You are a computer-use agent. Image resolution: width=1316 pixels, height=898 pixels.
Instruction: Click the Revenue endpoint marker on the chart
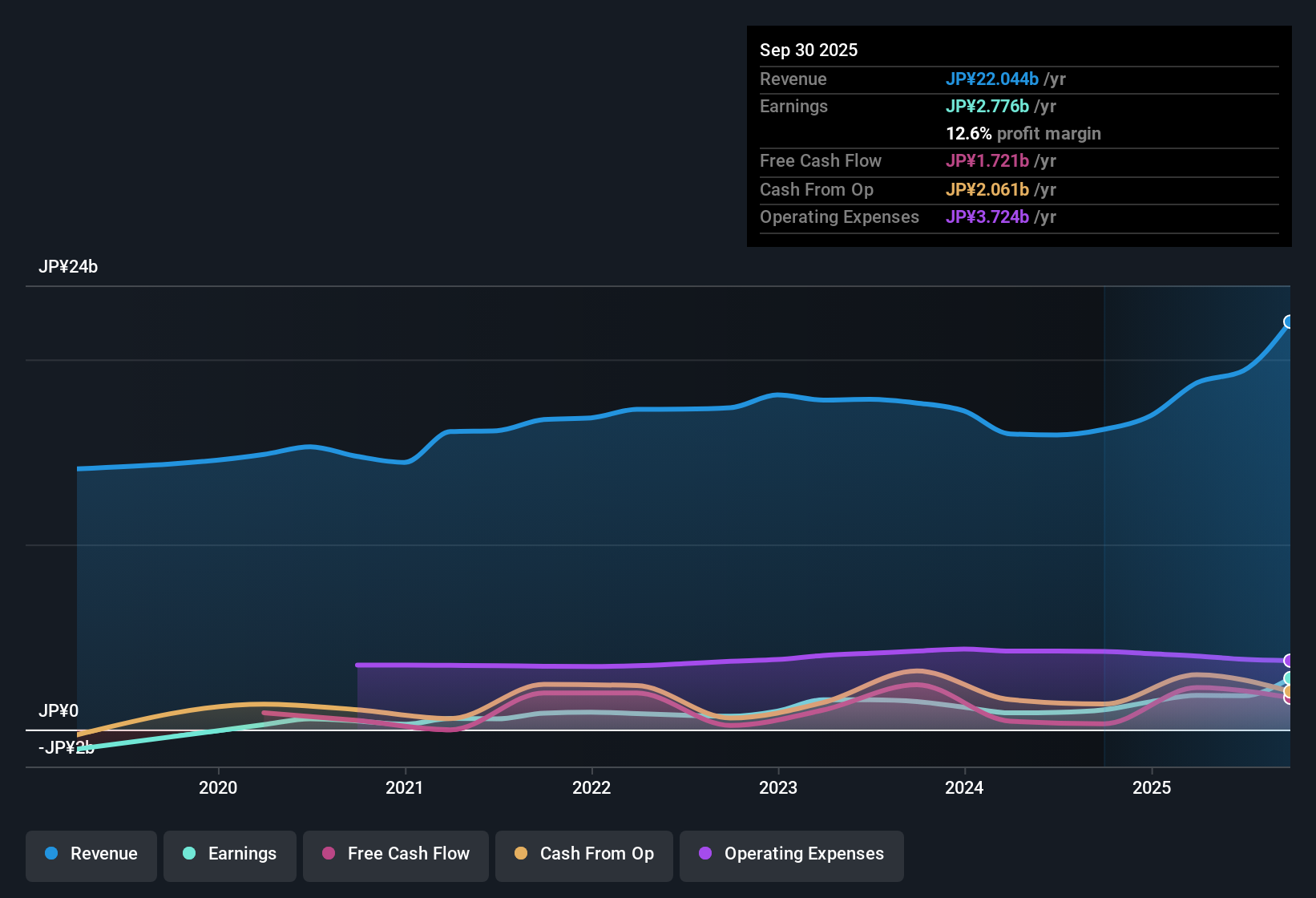(x=1289, y=322)
